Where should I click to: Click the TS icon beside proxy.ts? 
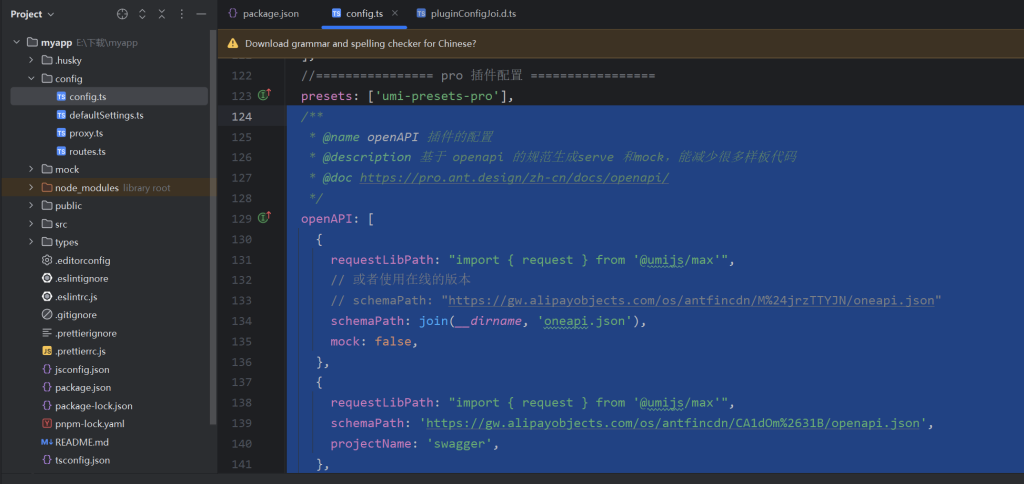[x=61, y=133]
